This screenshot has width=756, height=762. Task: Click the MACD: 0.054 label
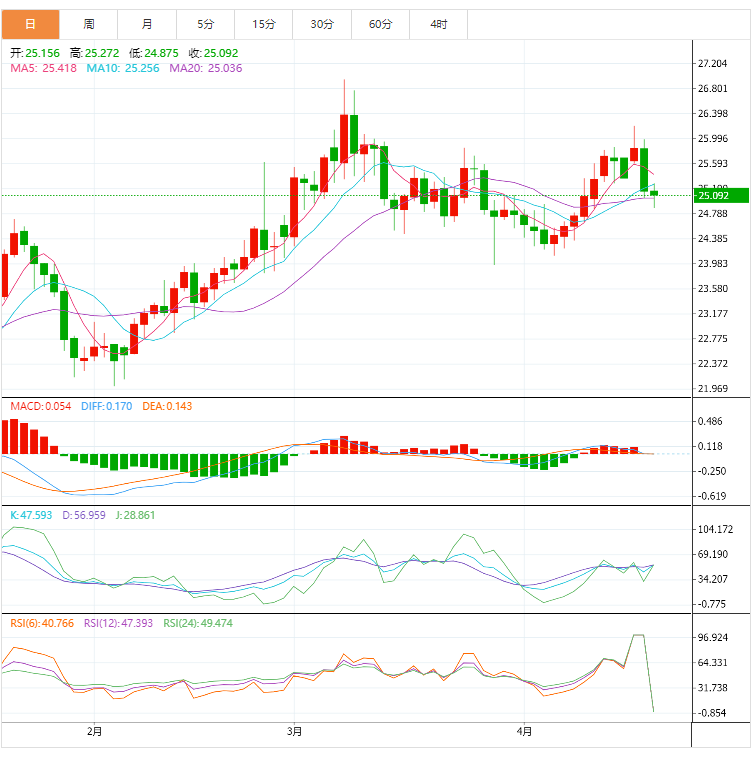coord(41,406)
